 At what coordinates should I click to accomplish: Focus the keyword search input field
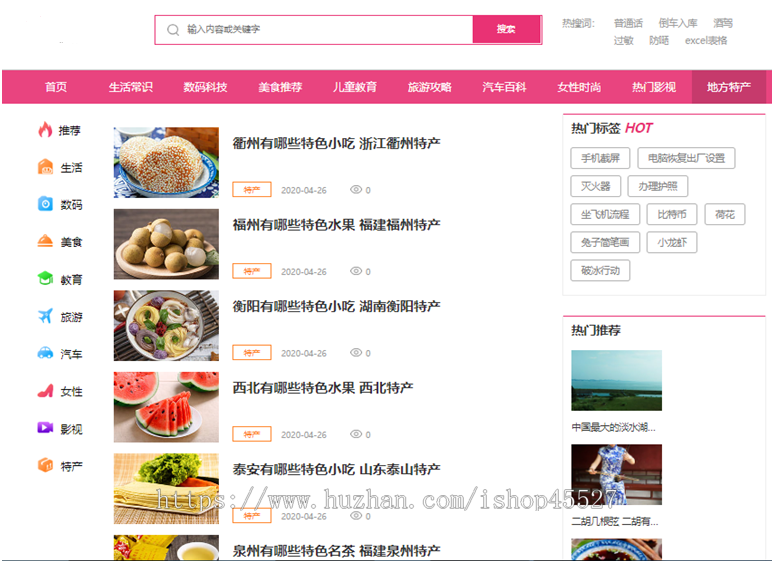tap(313, 30)
